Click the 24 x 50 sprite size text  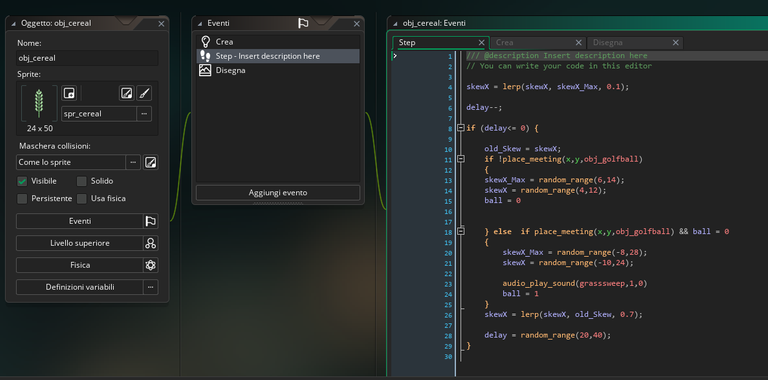click(39, 129)
